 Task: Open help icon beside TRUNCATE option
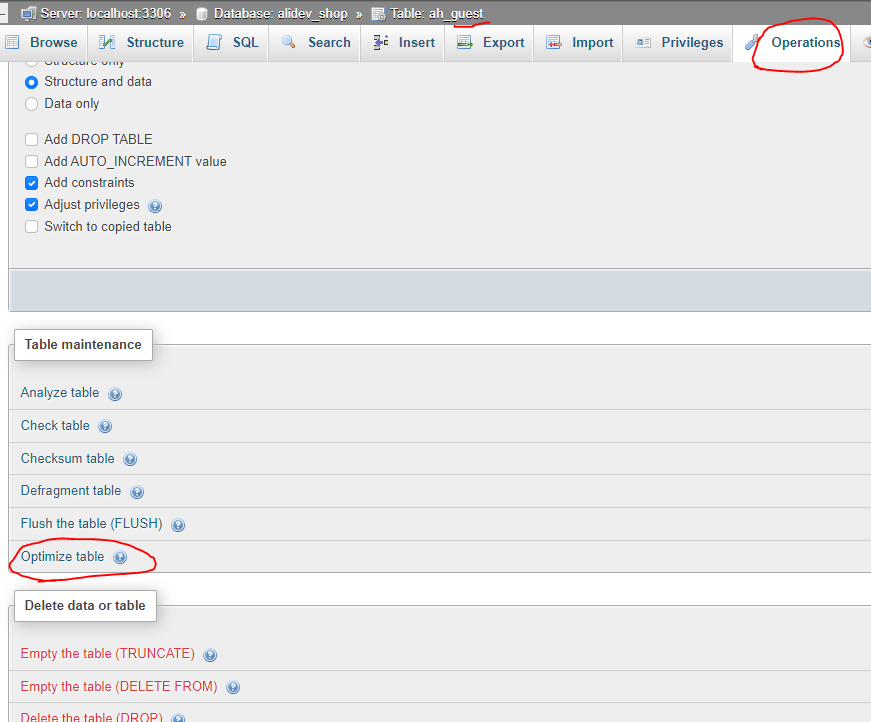(x=210, y=655)
